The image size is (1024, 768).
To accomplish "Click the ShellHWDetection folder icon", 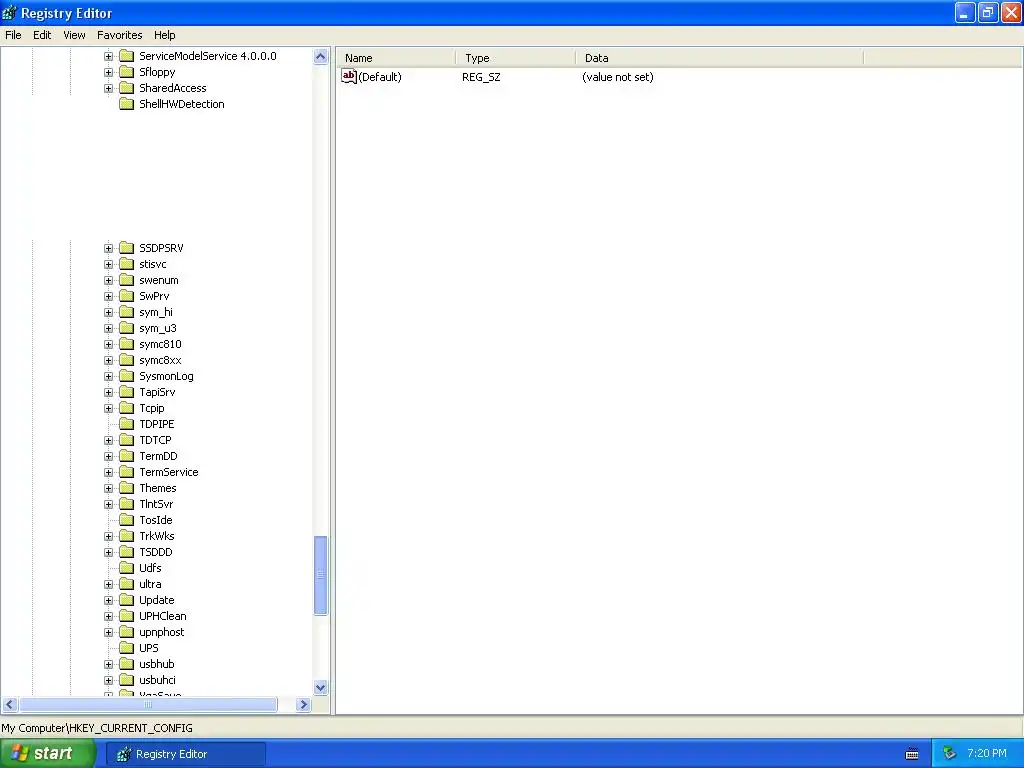I will pos(127,104).
